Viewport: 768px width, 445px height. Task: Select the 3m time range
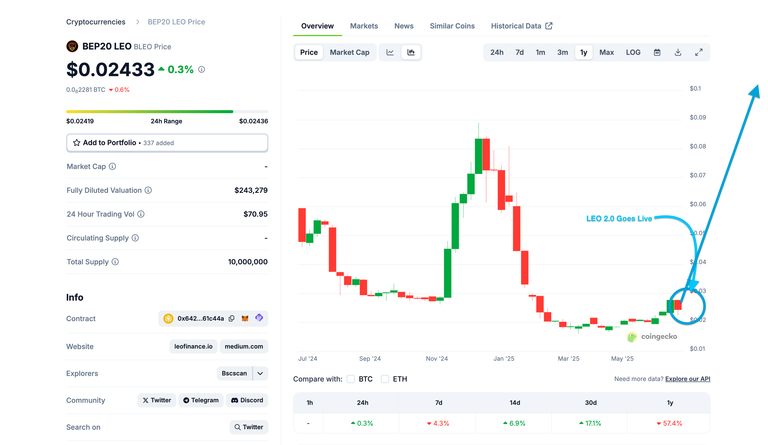coord(562,52)
